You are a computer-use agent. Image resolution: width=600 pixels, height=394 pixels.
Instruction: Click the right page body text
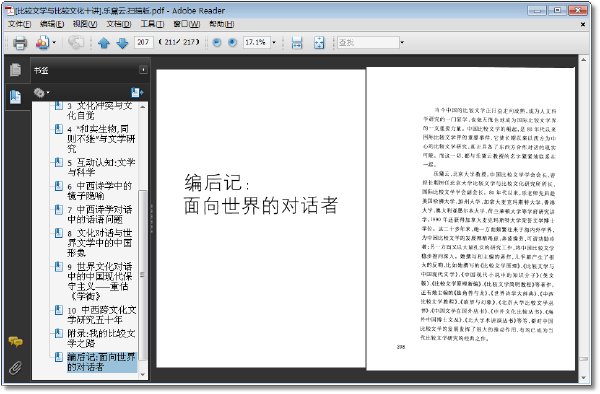coord(489,224)
